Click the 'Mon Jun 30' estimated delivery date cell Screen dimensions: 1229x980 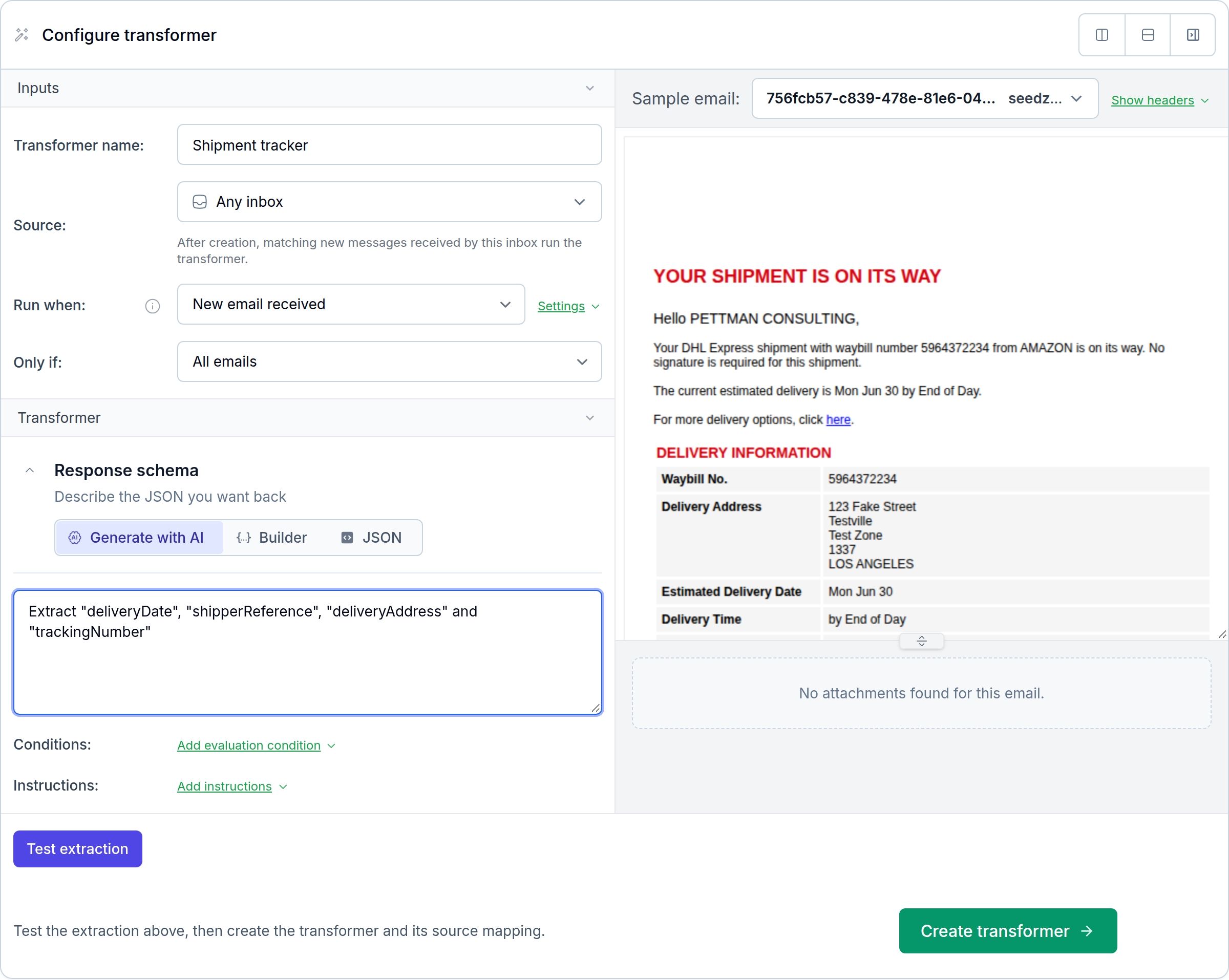tap(1015, 592)
